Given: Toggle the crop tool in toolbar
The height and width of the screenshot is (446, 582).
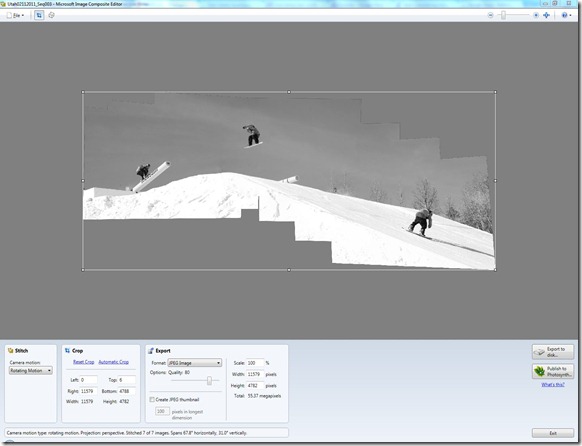Looking at the screenshot, I should pyautogui.click(x=39, y=15).
